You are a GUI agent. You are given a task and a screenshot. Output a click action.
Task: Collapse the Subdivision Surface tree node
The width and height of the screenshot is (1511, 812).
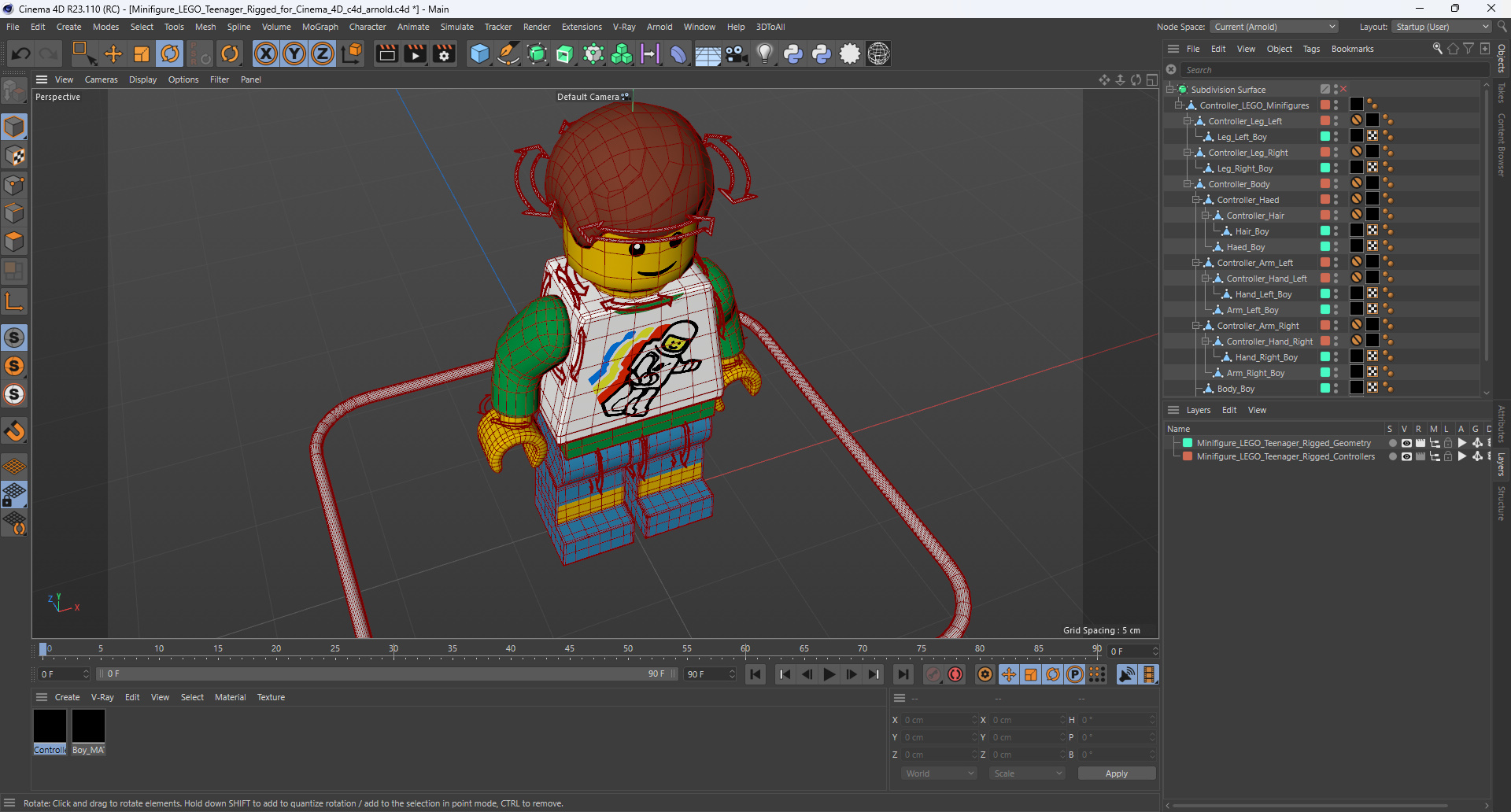pyautogui.click(x=1170, y=90)
